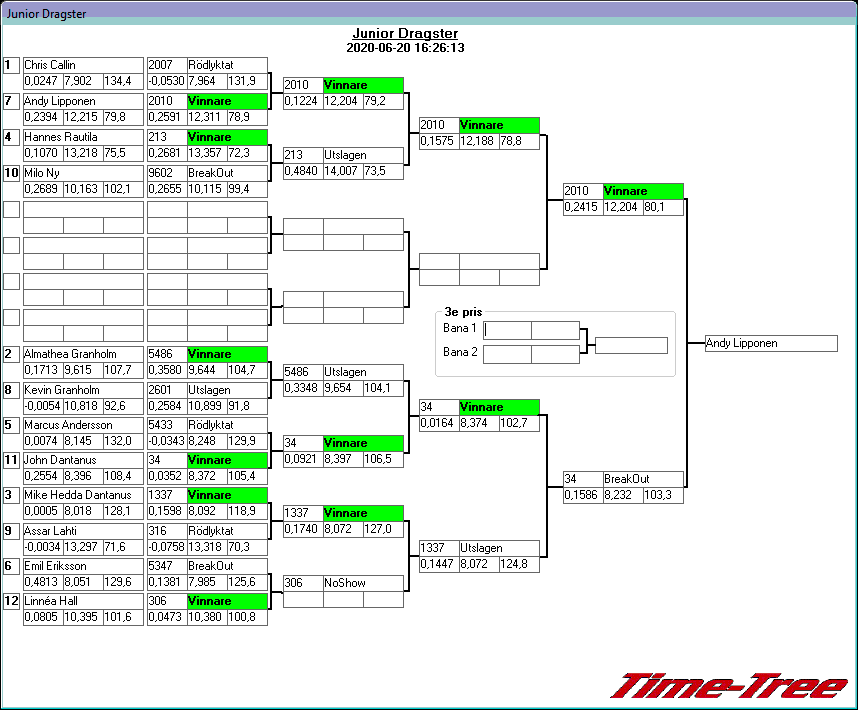This screenshot has height=710, width=858.
Task: Click the NoShow status cell
Action: click(x=363, y=583)
